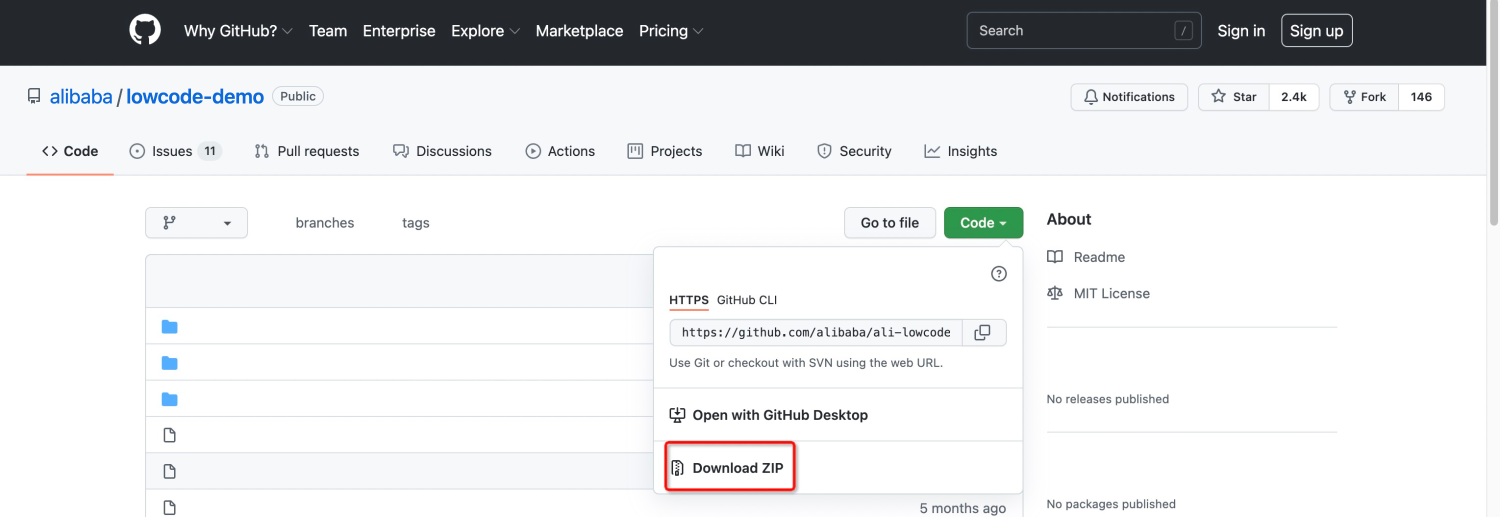Expand the Explore menu
1500x517 pixels.
tap(485, 31)
